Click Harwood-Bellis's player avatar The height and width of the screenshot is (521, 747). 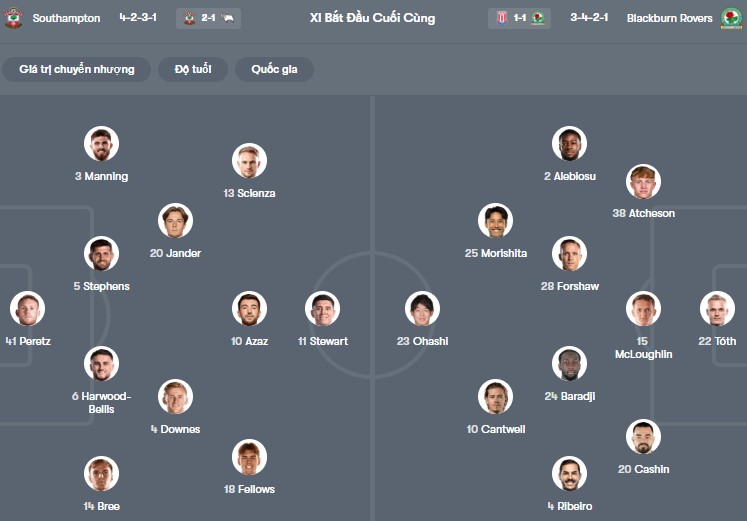click(101, 364)
